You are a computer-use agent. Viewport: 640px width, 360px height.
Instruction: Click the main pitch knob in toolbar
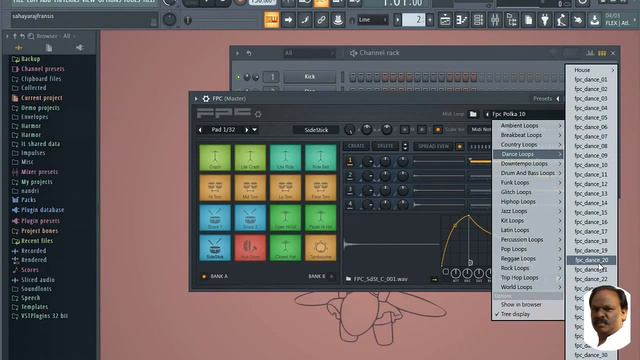[170, 19]
